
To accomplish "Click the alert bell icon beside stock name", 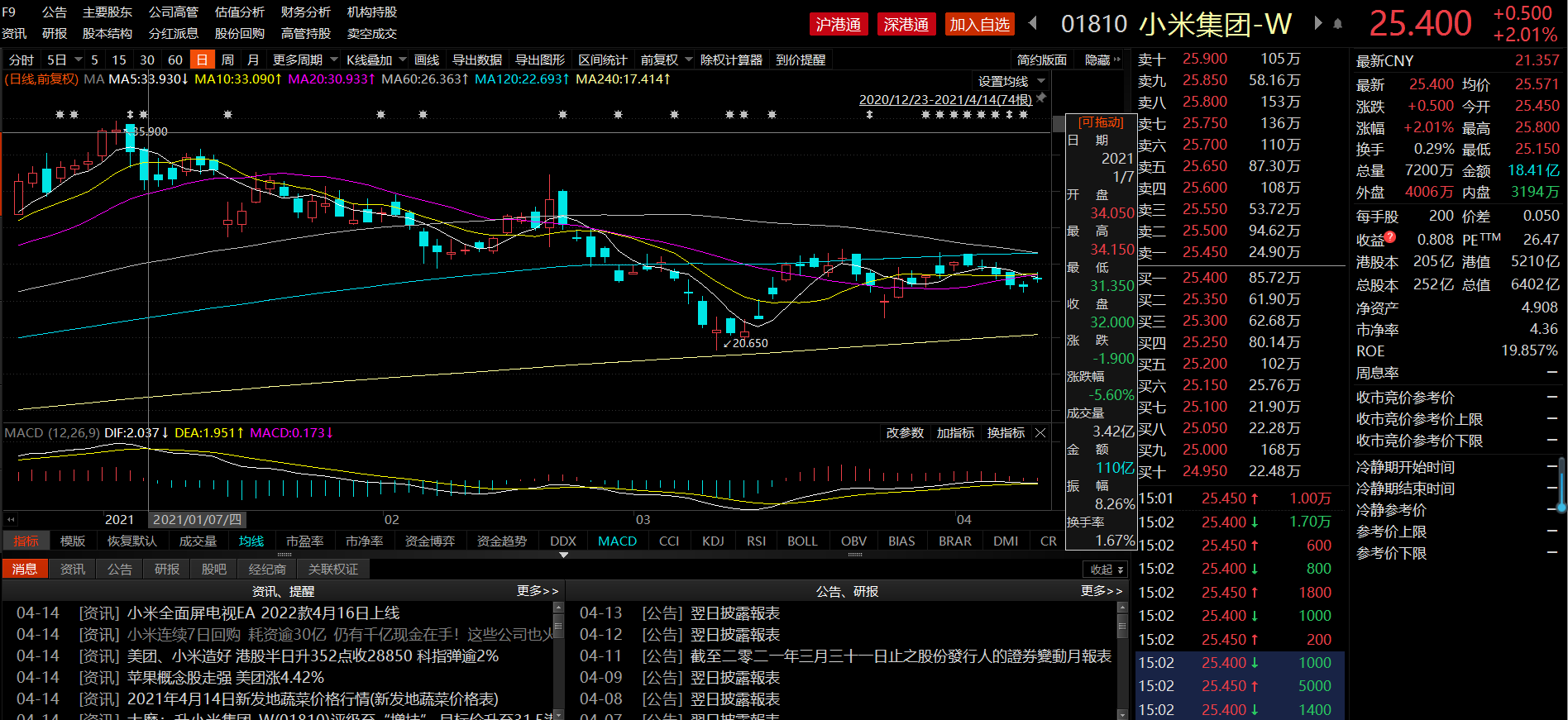I will [1338, 24].
